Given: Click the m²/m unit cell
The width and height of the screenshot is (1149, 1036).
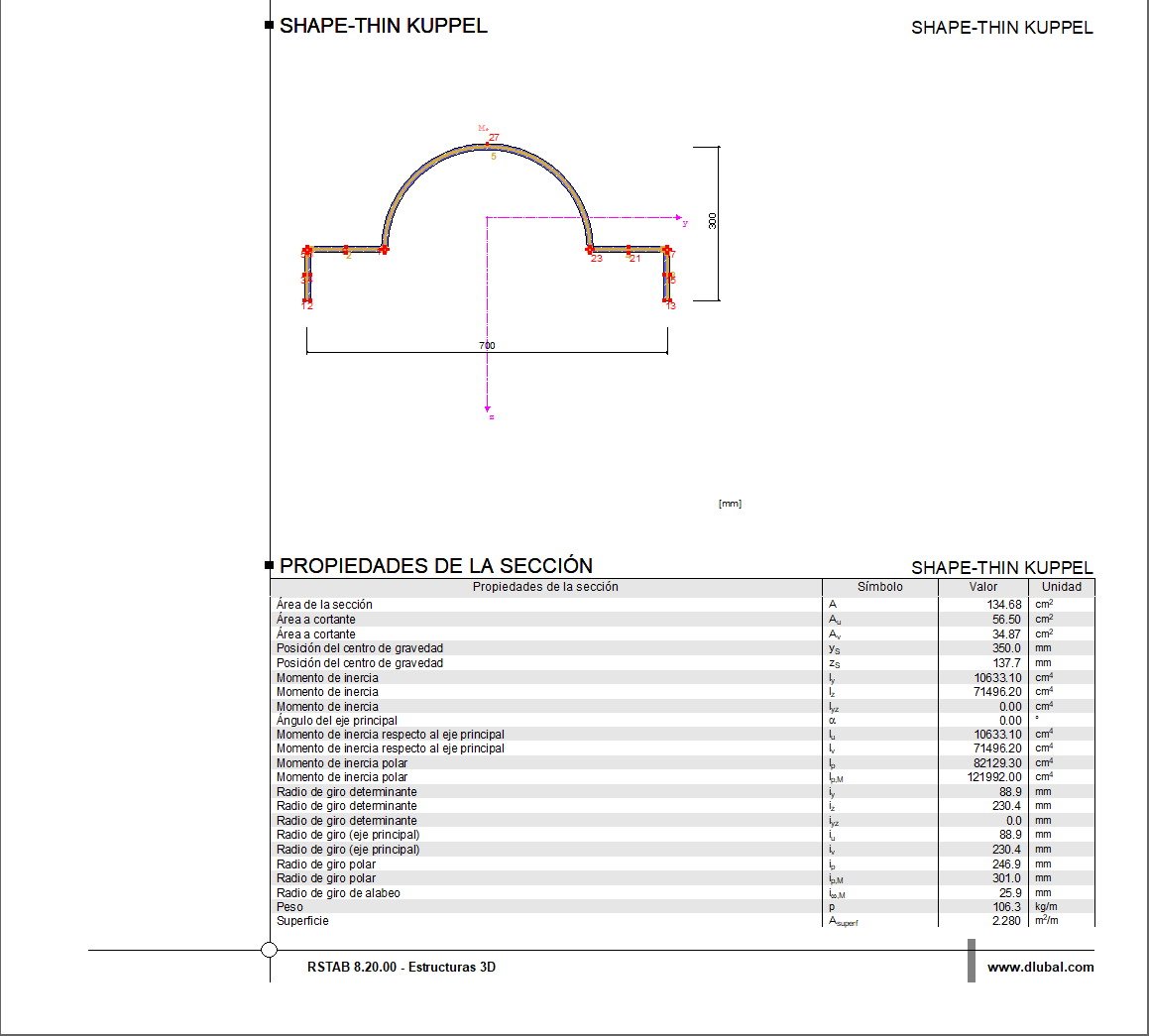Looking at the screenshot, I should pos(1047,921).
